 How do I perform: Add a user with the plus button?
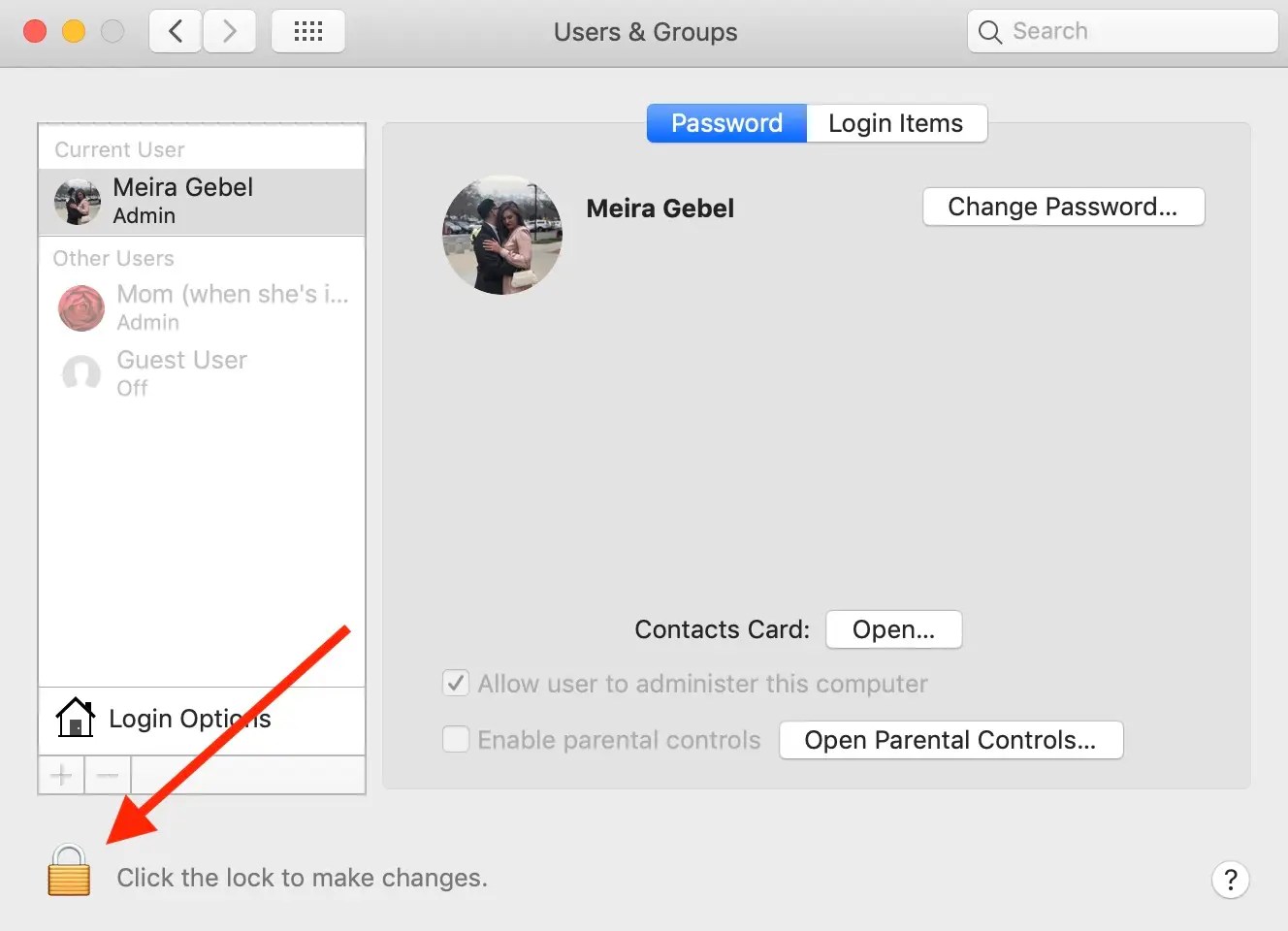[61, 775]
